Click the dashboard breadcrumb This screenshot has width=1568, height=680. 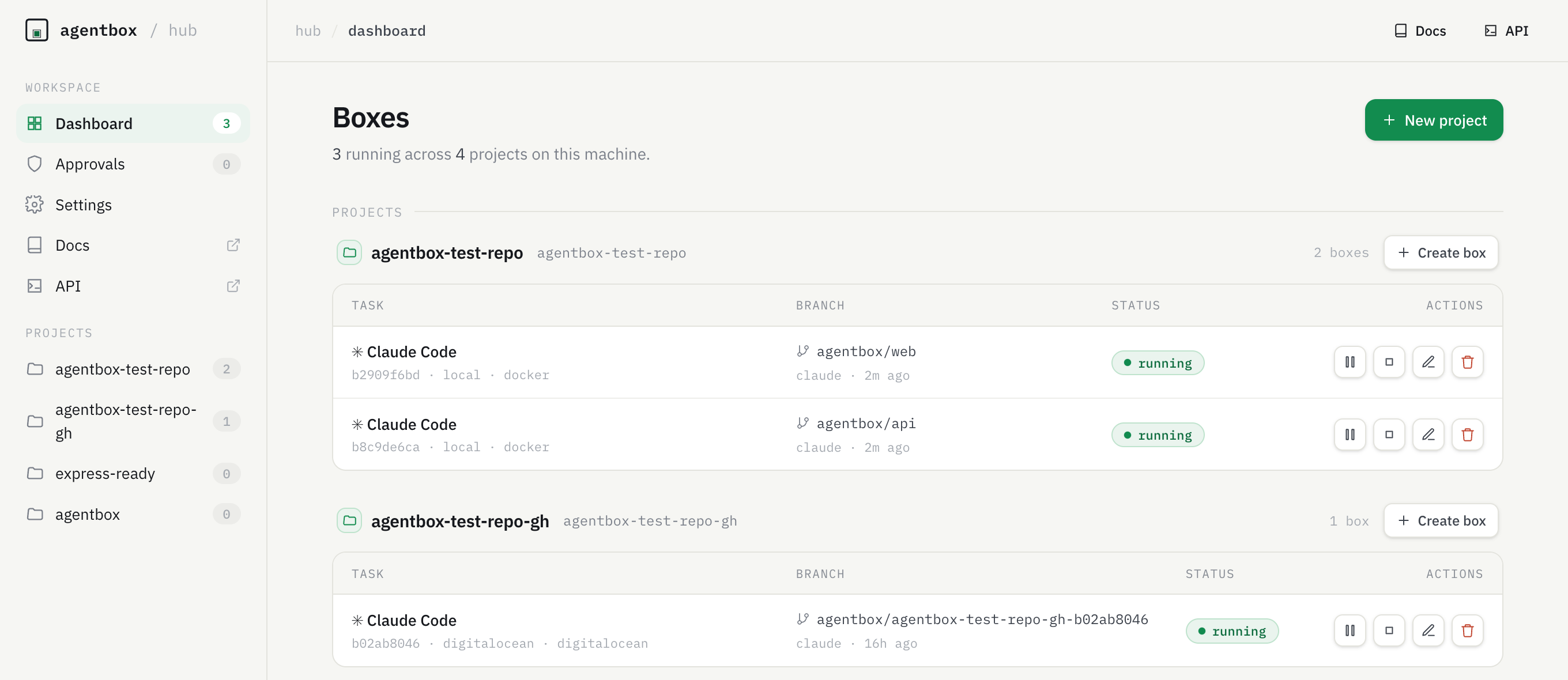(386, 31)
